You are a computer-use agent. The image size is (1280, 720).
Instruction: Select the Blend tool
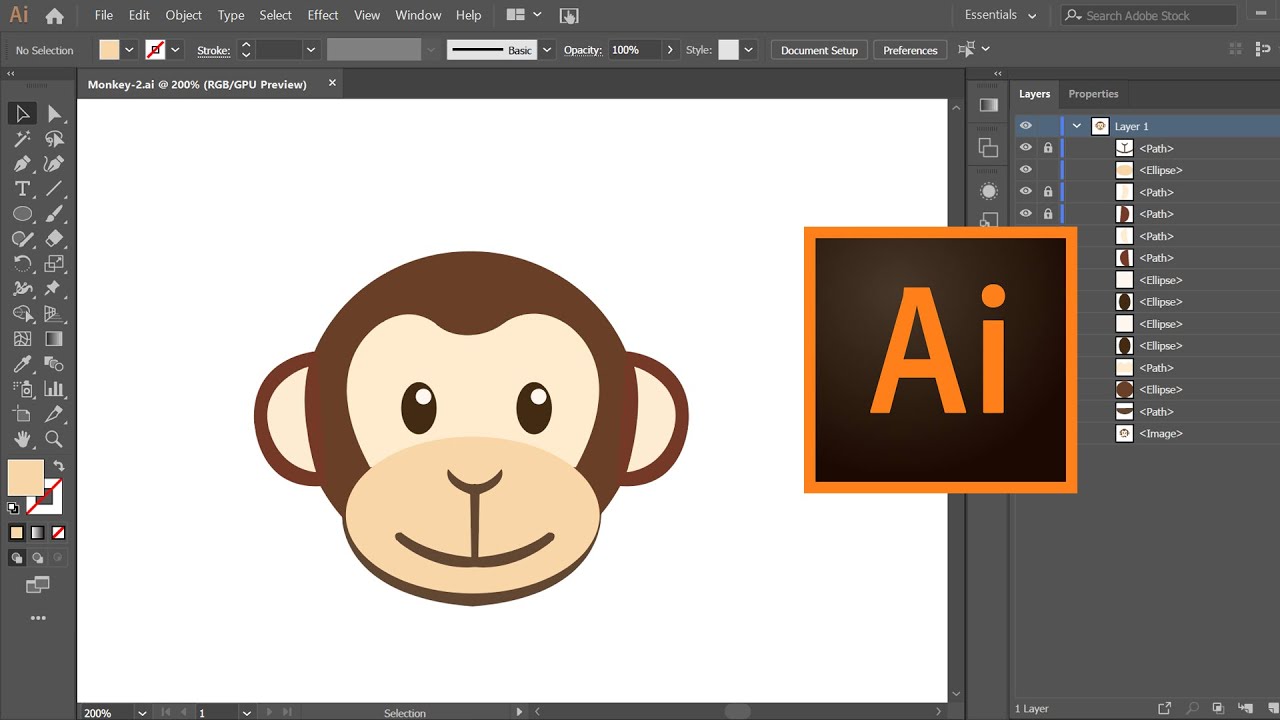click(54, 364)
